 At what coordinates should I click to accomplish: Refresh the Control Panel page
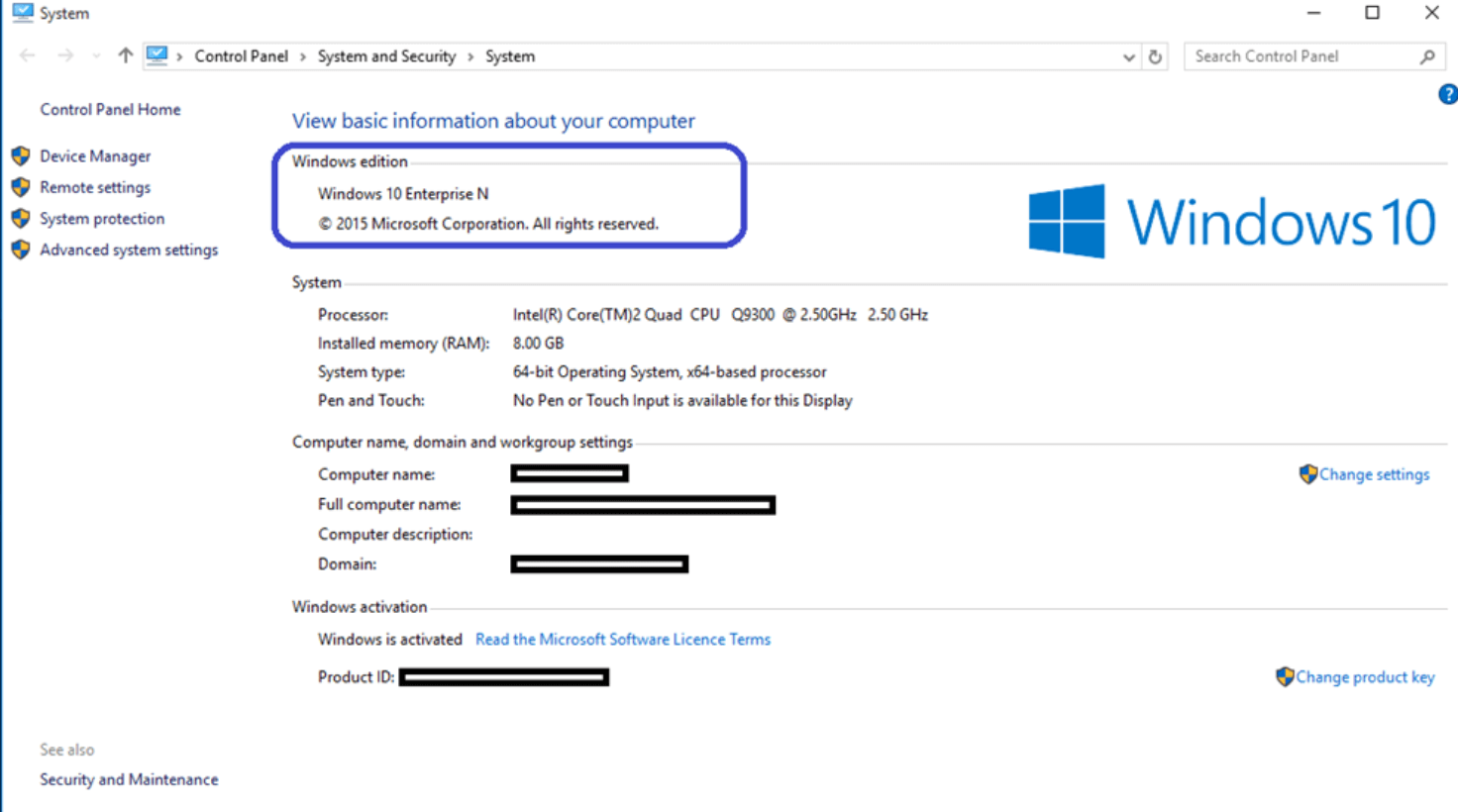1155,56
